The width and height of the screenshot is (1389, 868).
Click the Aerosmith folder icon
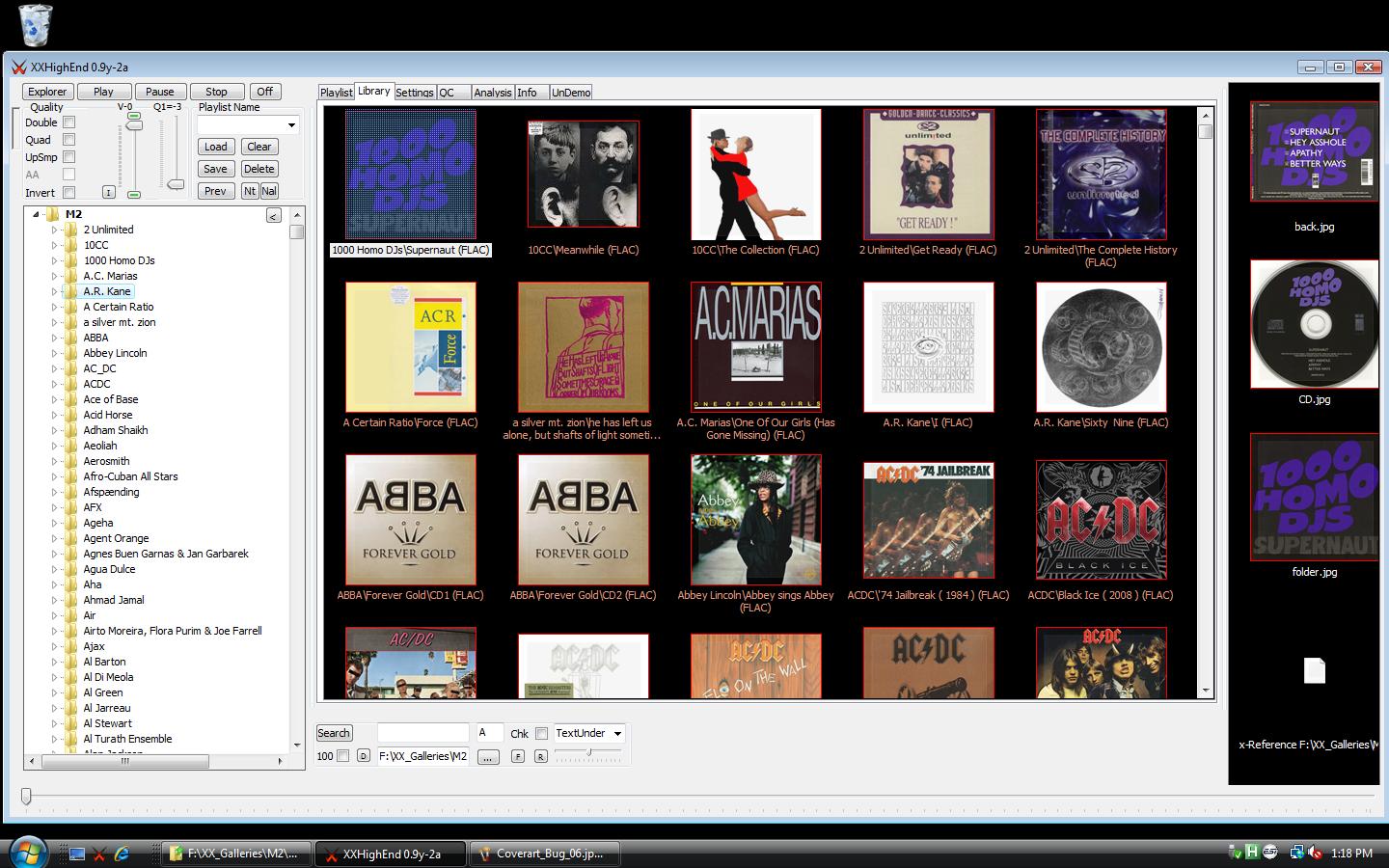pos(70,461)
